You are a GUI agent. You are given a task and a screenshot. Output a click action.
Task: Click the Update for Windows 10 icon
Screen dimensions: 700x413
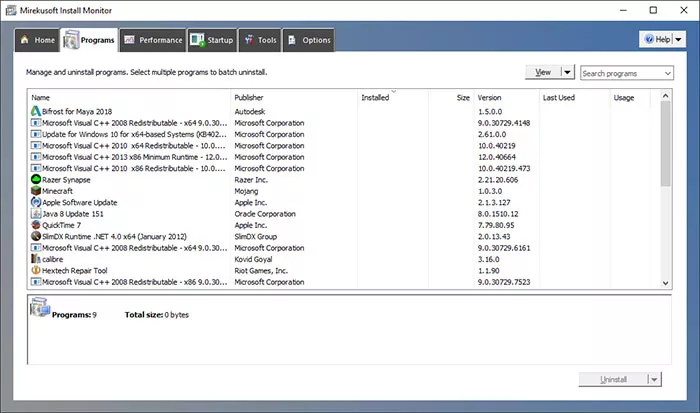click(x=36, y=134)
